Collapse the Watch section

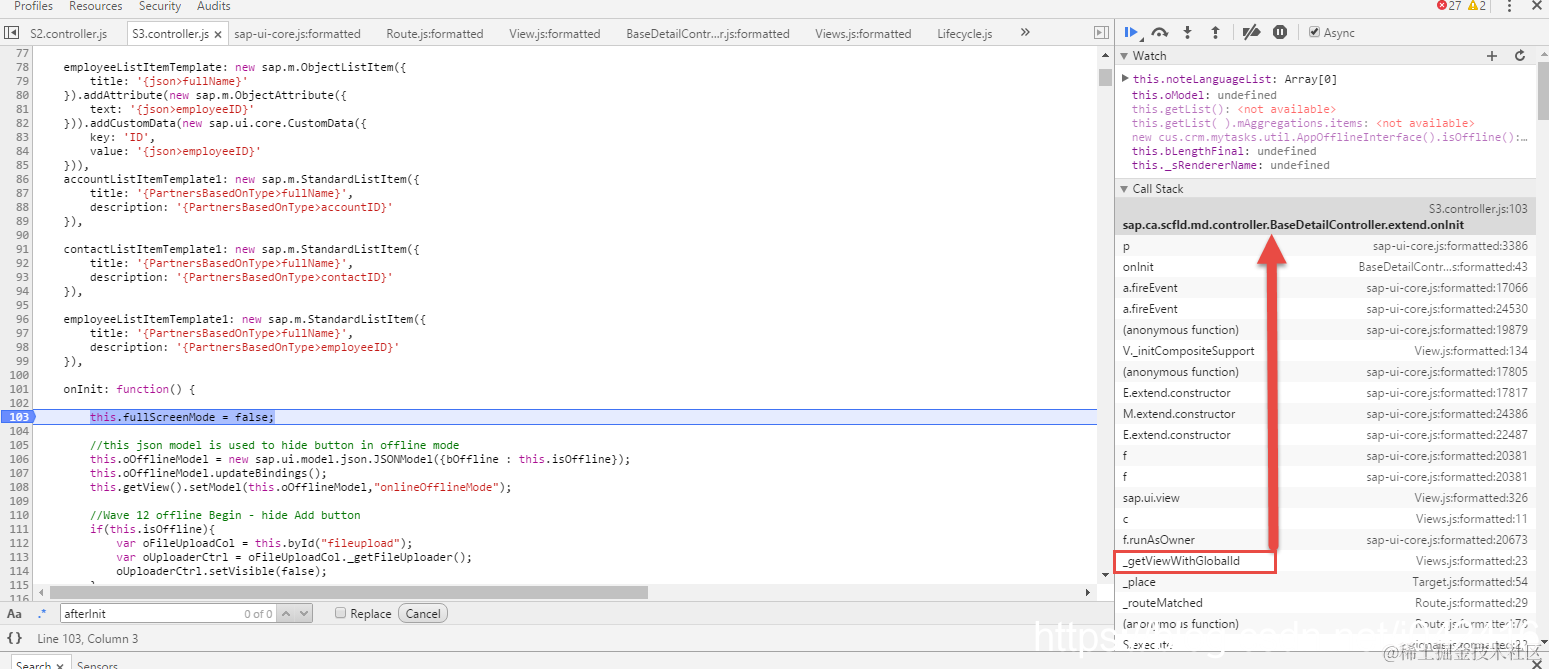coord(1124,56)
